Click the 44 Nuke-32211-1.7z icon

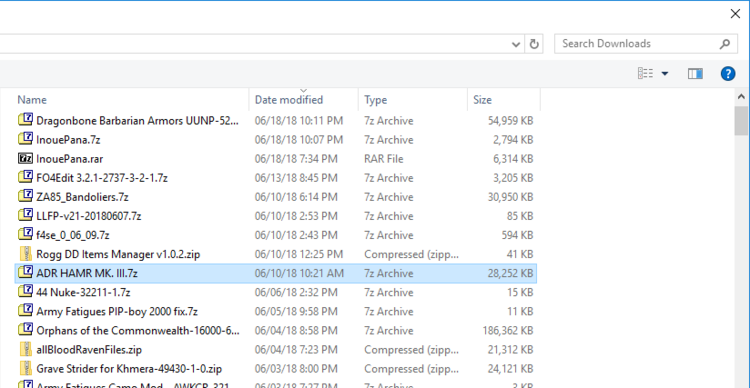(x=25, y=292)
